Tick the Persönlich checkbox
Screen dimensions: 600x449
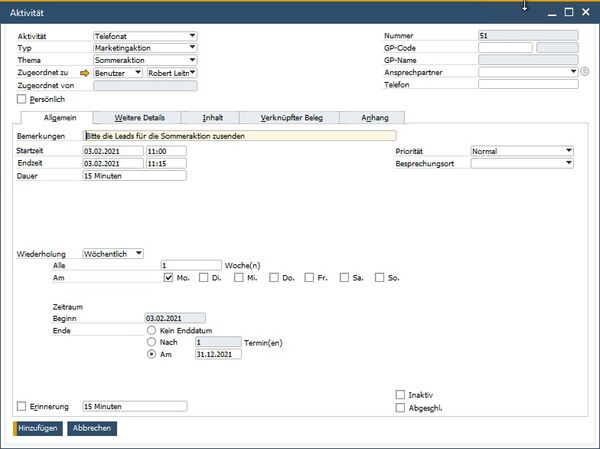click(x=21, y=99)
